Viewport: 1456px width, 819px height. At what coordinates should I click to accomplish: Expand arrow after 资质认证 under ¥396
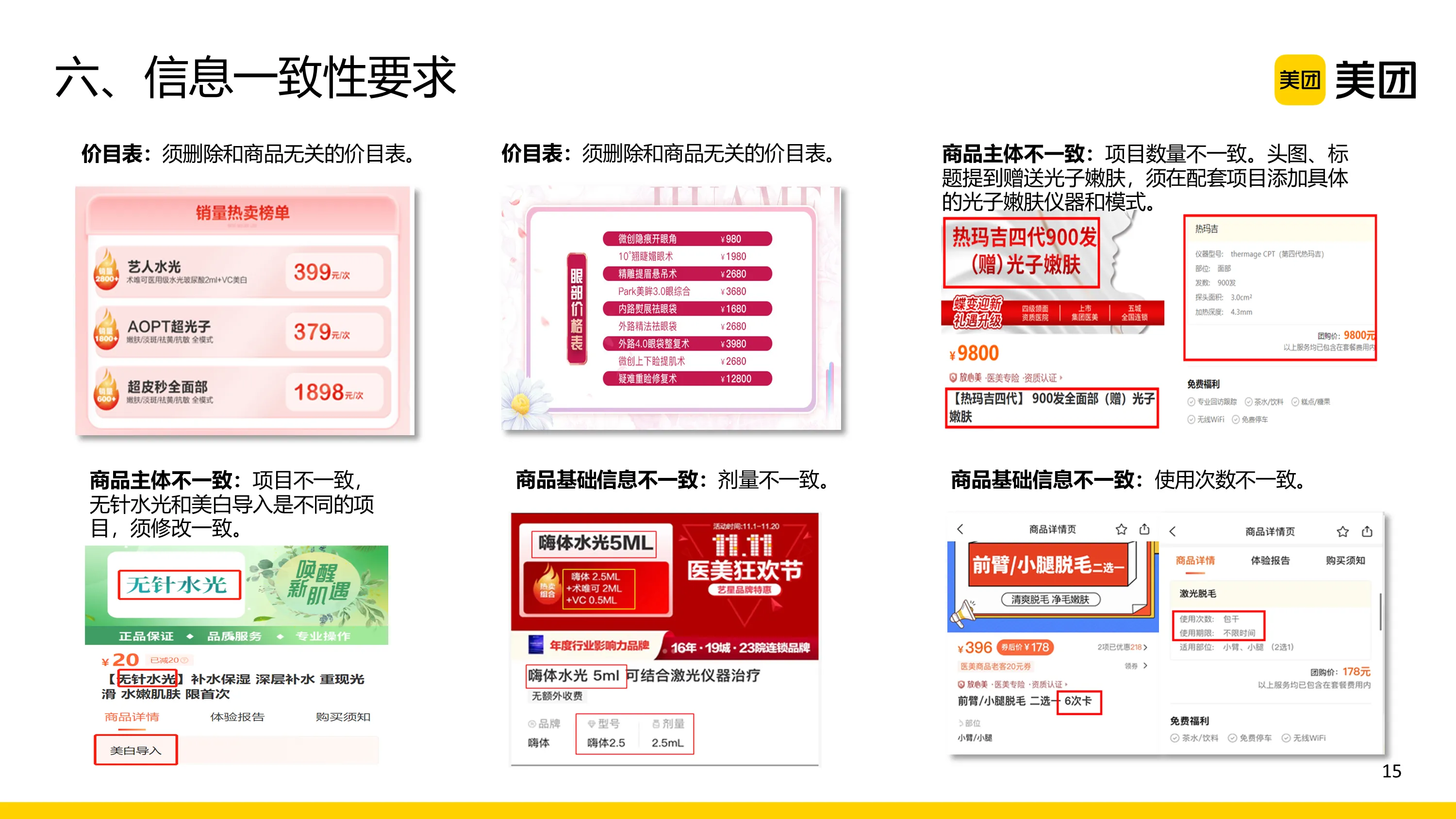coord(1067,685)
